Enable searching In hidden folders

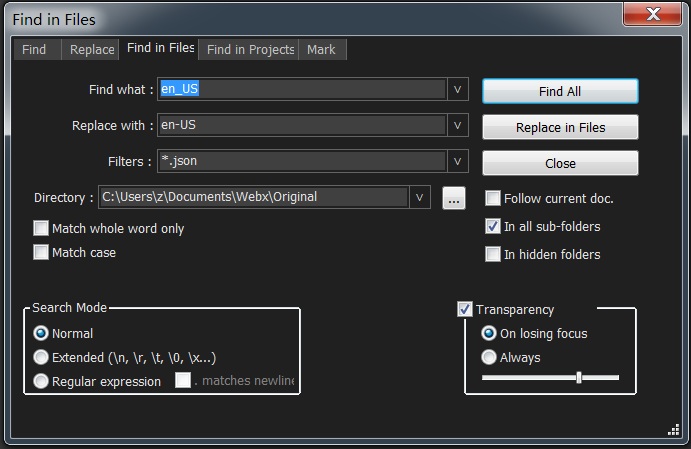point(492,255)
